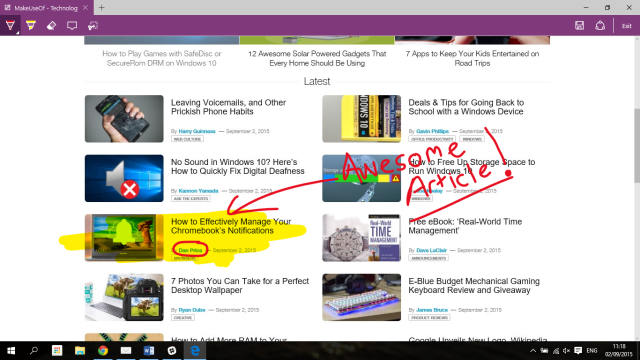
Task: Exit Web Note mode
Action: pos(627,26)
